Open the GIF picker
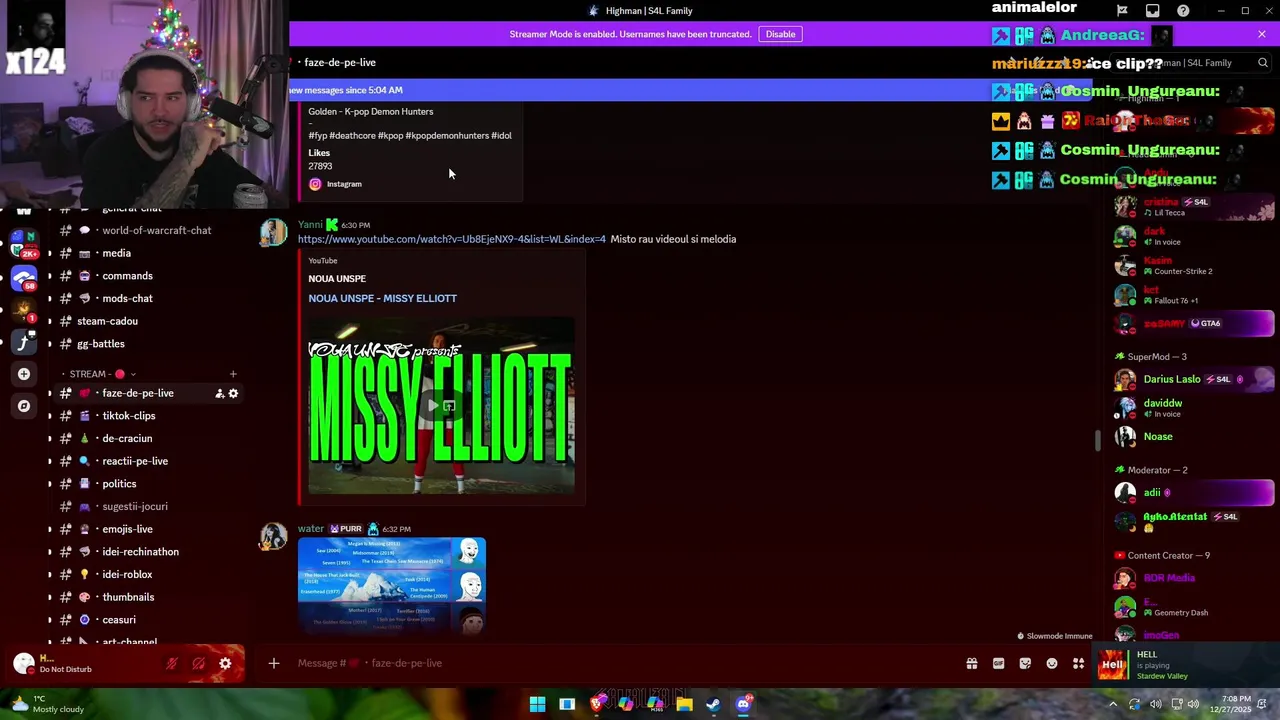The height and width of the screenshot is (720, 1280). tap(998, 663)
